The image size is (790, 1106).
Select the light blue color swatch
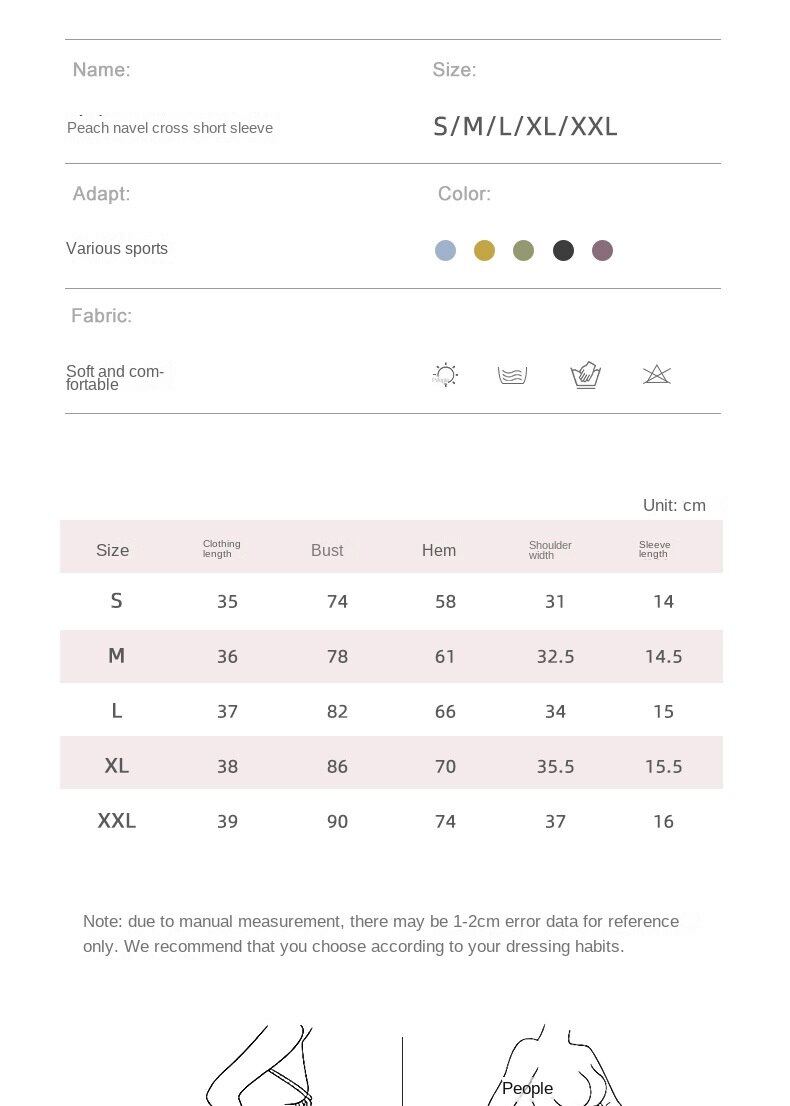pos(445,250)
